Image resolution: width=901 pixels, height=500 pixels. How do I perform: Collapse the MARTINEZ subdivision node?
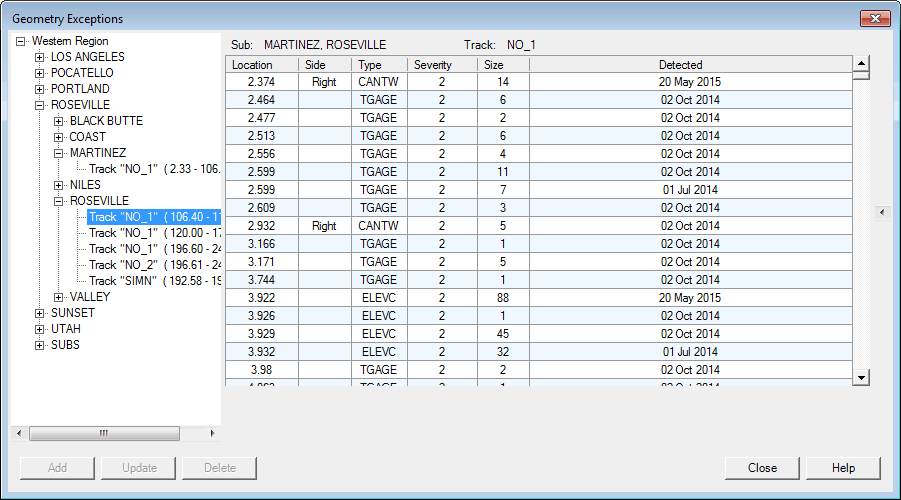point(59,153)
